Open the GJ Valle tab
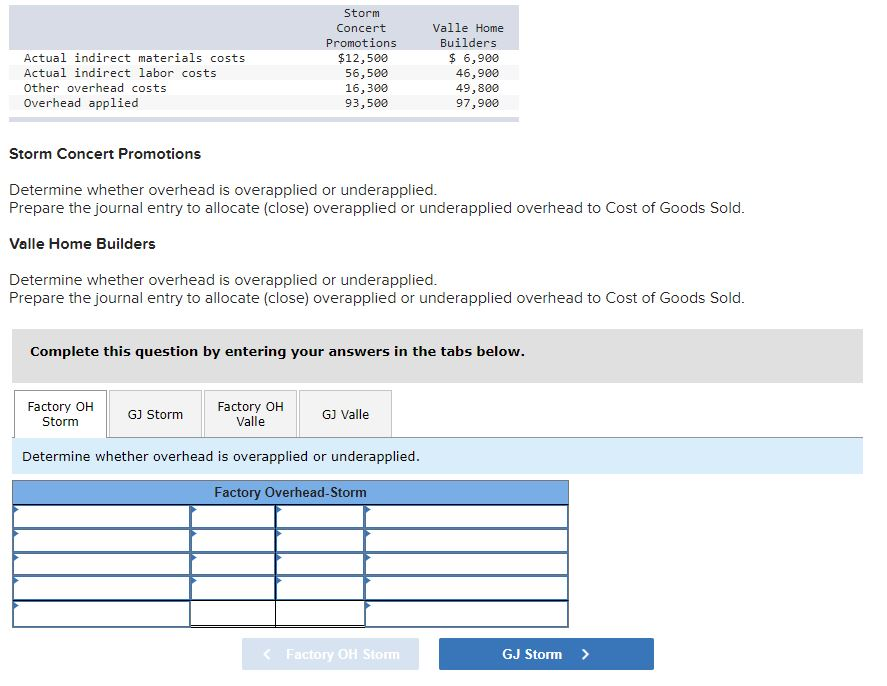This screenshot has width=887, height=686. click(x=345, y=414)
